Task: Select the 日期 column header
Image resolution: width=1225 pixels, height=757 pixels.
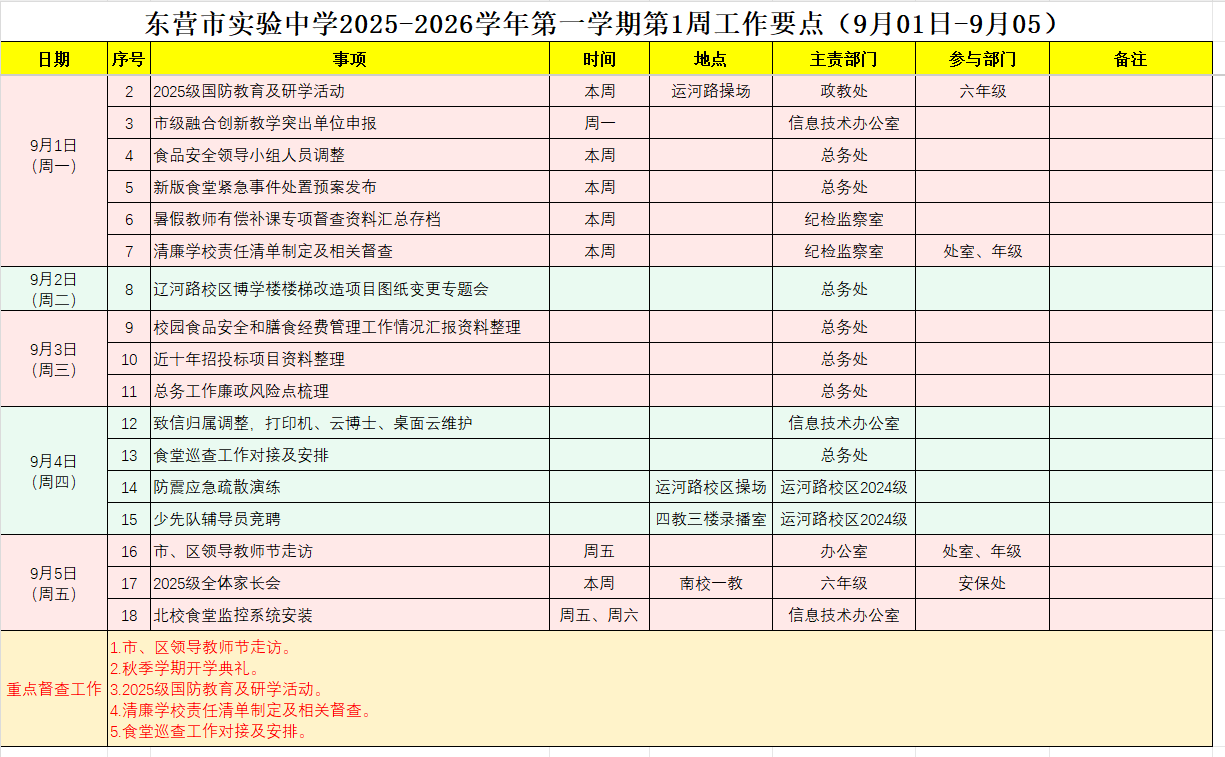Action: (x=54, y=59)
